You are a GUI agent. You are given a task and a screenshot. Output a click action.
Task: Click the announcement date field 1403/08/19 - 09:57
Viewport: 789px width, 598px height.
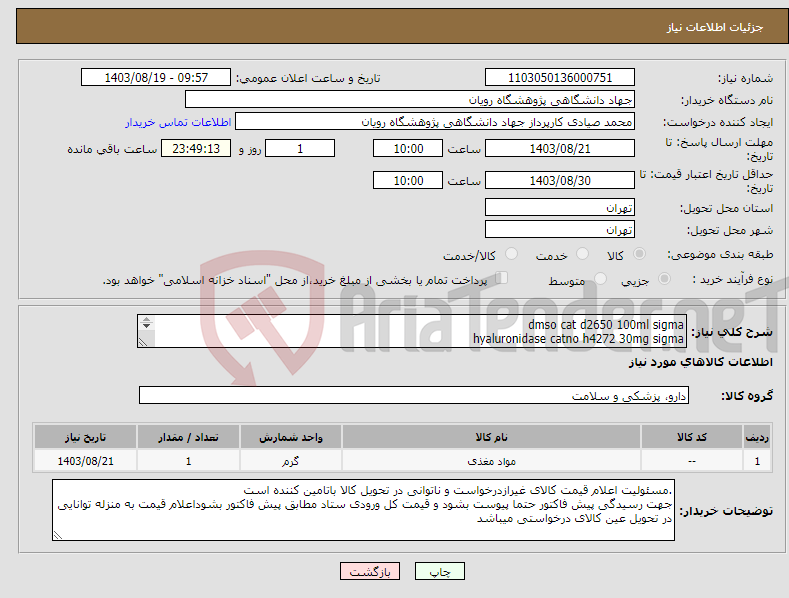pos(156,78)
